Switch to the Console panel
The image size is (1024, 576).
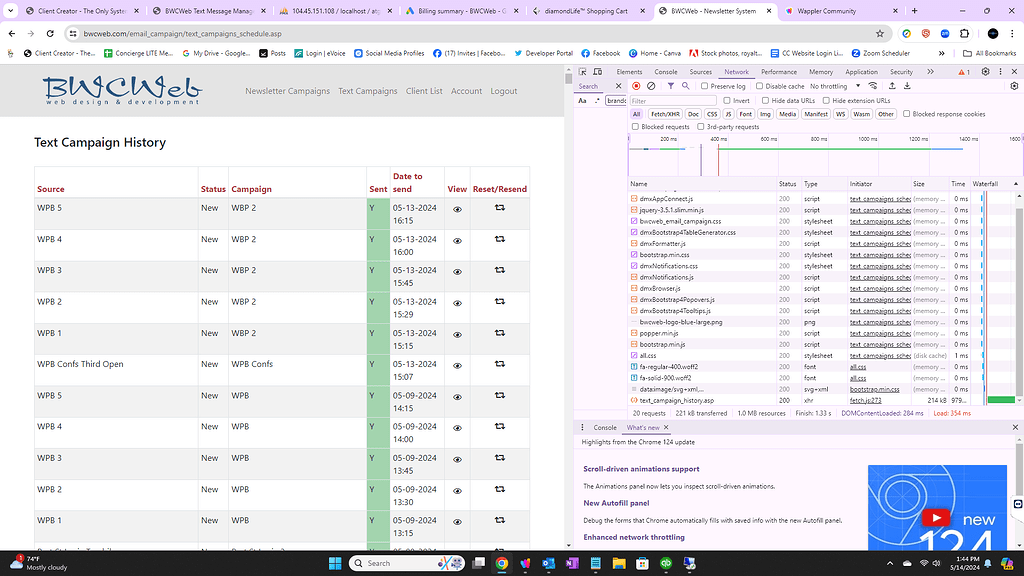[x=665, y=71]
